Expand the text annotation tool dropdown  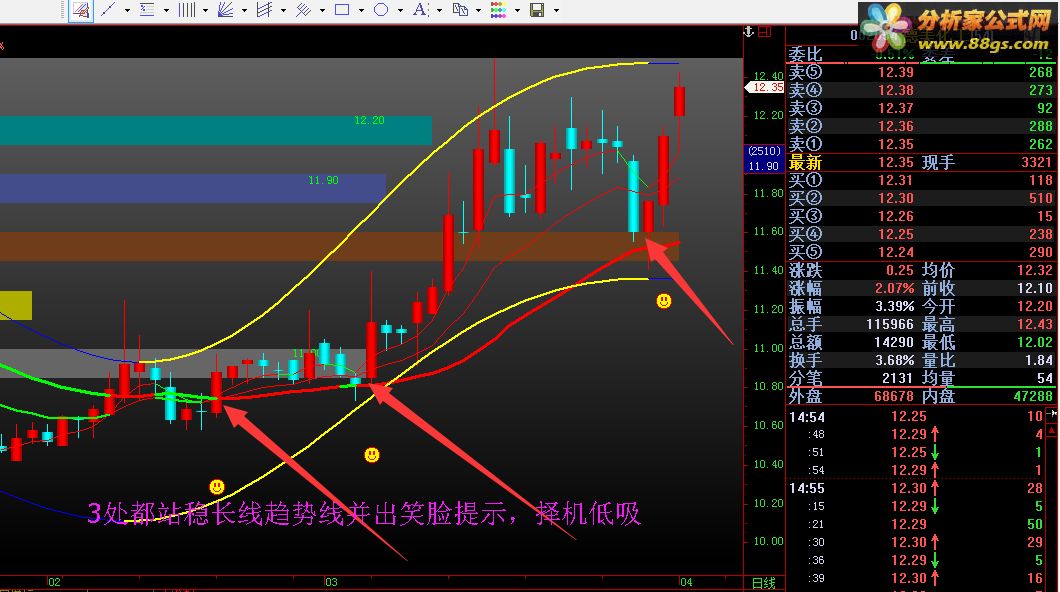pos(439,10)
